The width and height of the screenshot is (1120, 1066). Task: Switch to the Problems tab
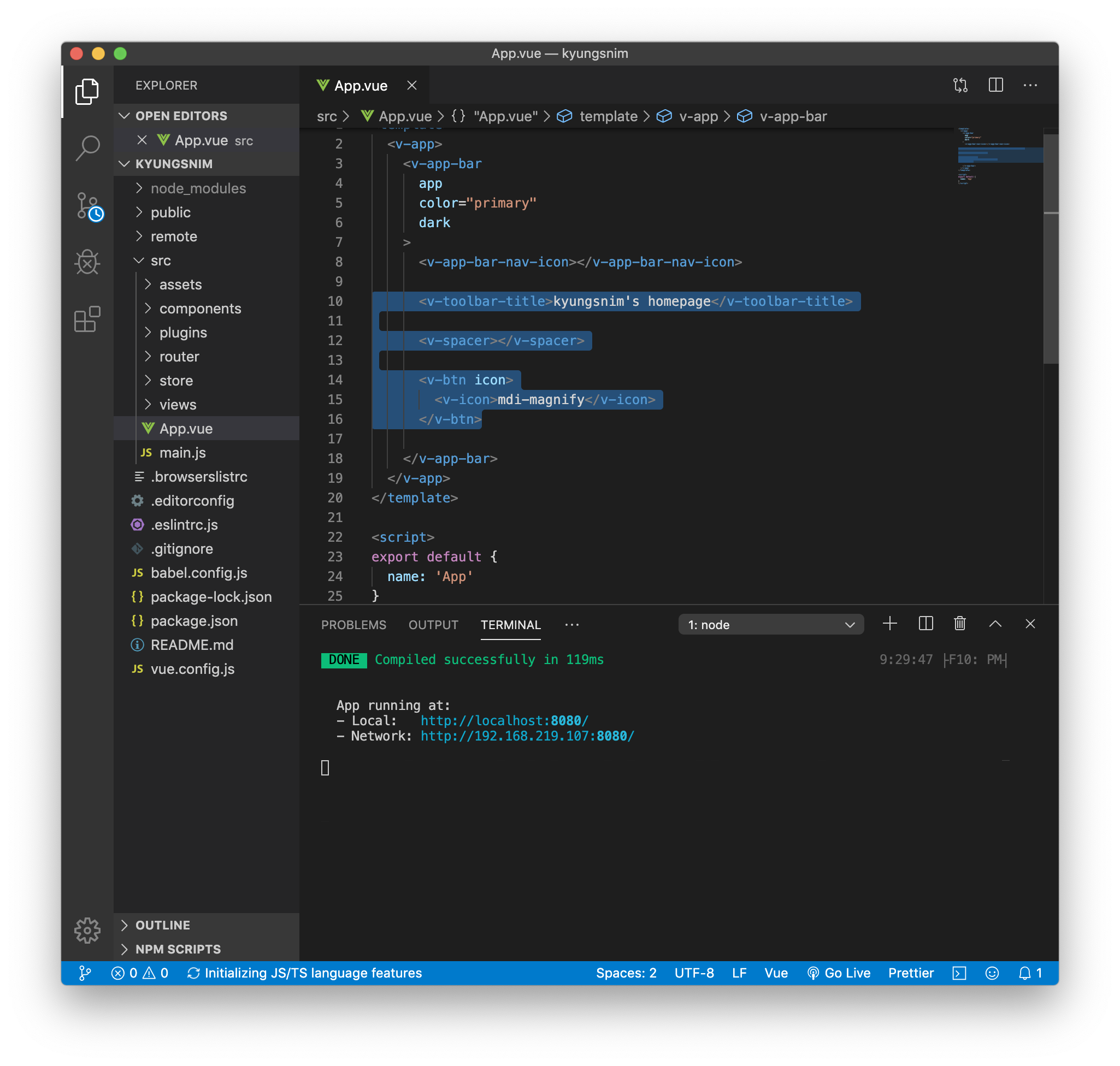point(353,625)
